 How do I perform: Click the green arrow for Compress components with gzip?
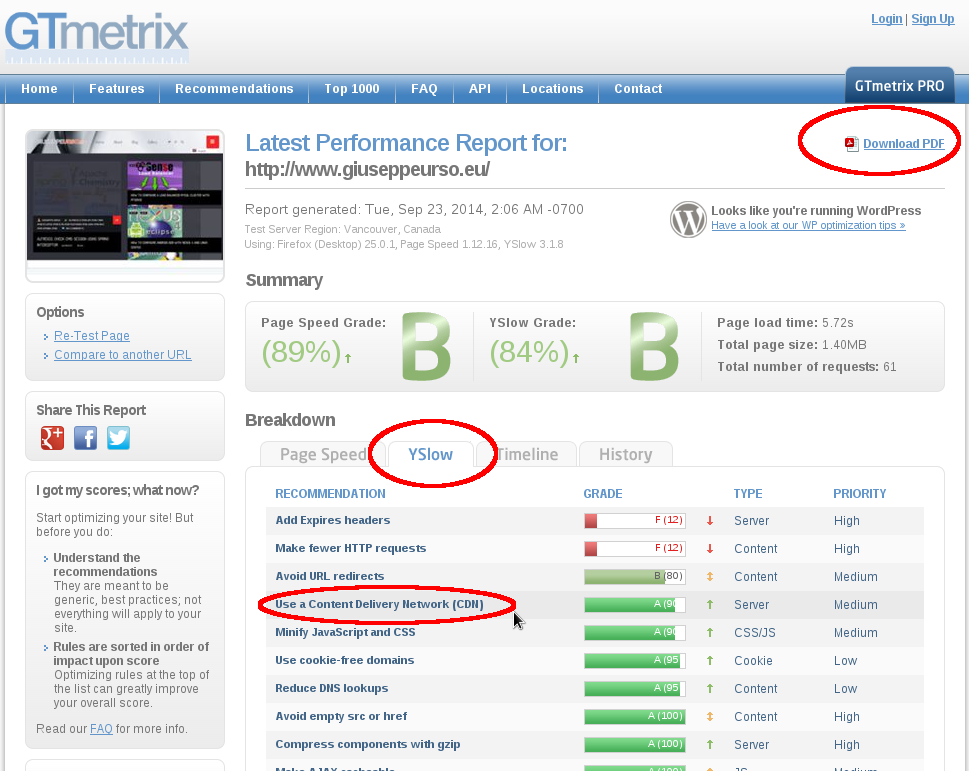[710, 744]
